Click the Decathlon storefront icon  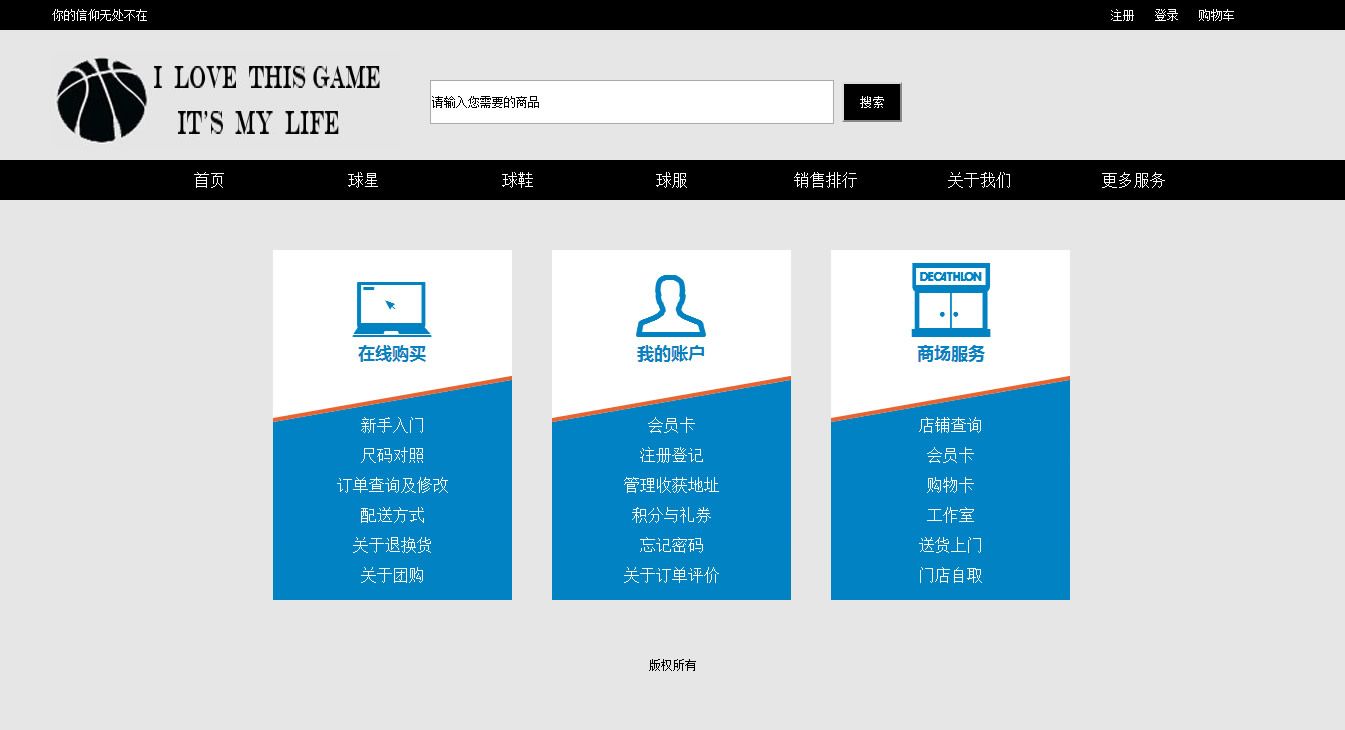coord(950,300)
